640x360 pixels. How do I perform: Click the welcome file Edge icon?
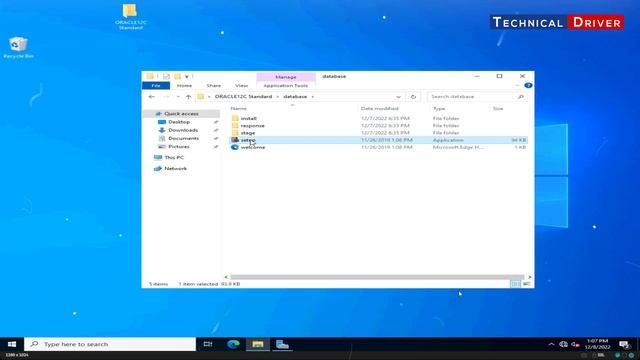[235, 147]
